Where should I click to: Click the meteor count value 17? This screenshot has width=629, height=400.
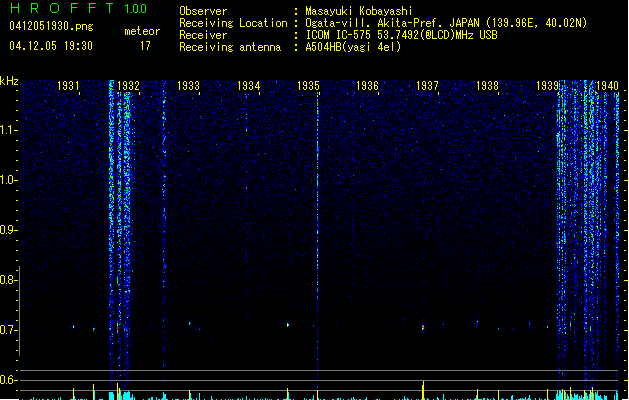coord(145,46)
